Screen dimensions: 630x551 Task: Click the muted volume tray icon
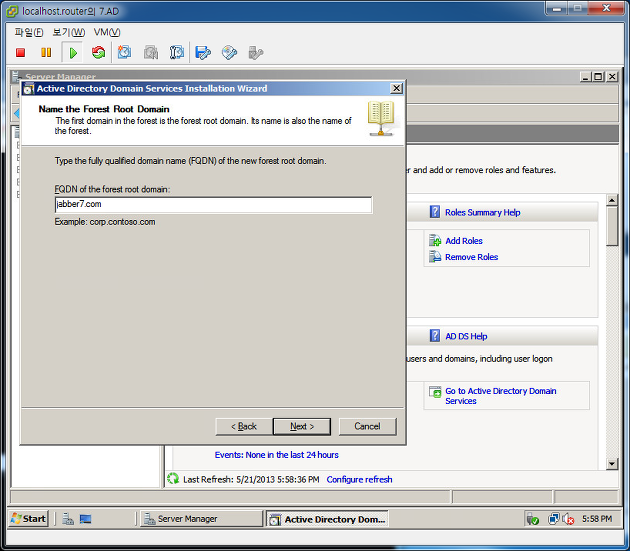tap(568, 519)
